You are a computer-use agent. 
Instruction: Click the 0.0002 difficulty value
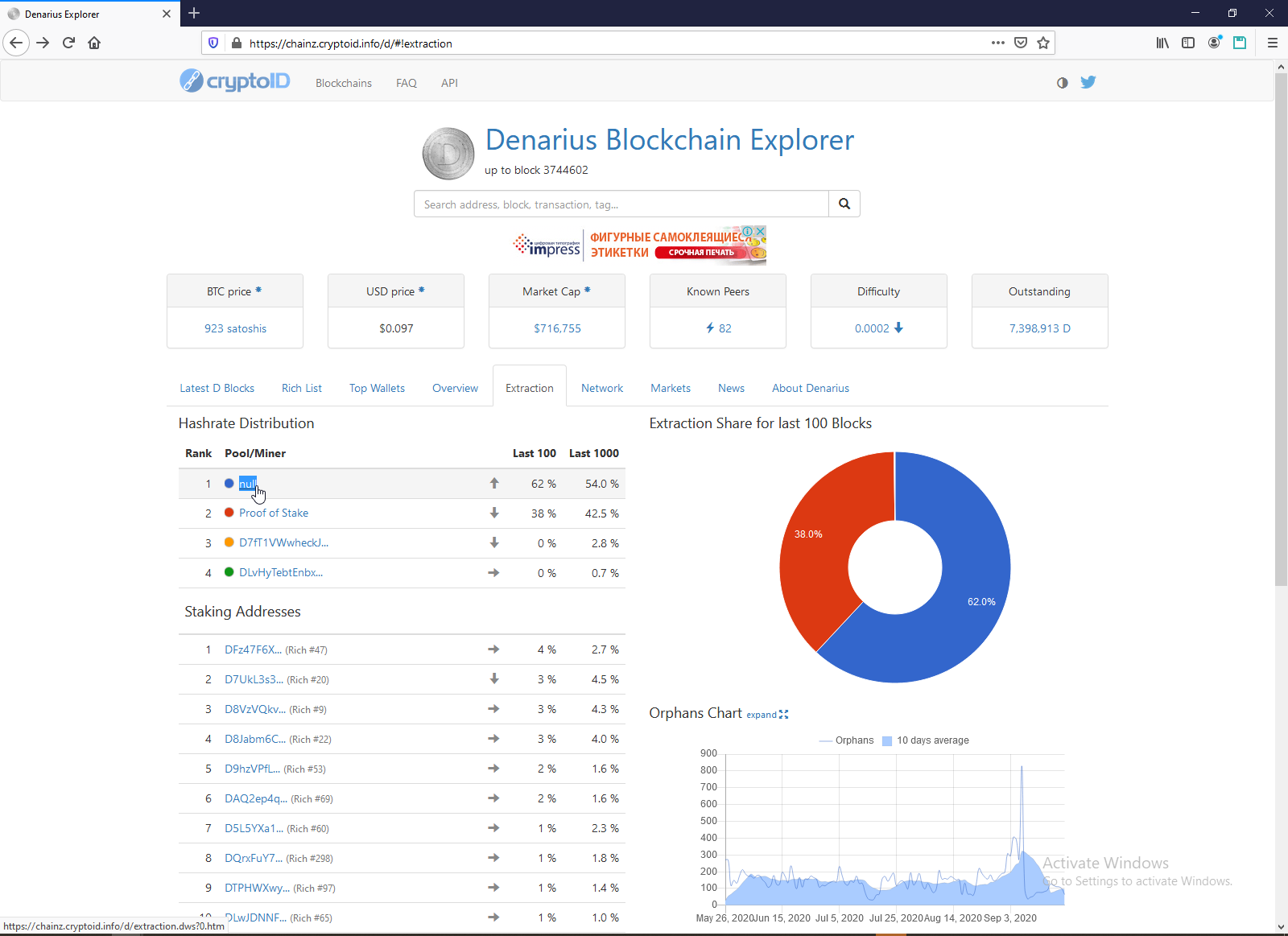[x=872, y=328]
